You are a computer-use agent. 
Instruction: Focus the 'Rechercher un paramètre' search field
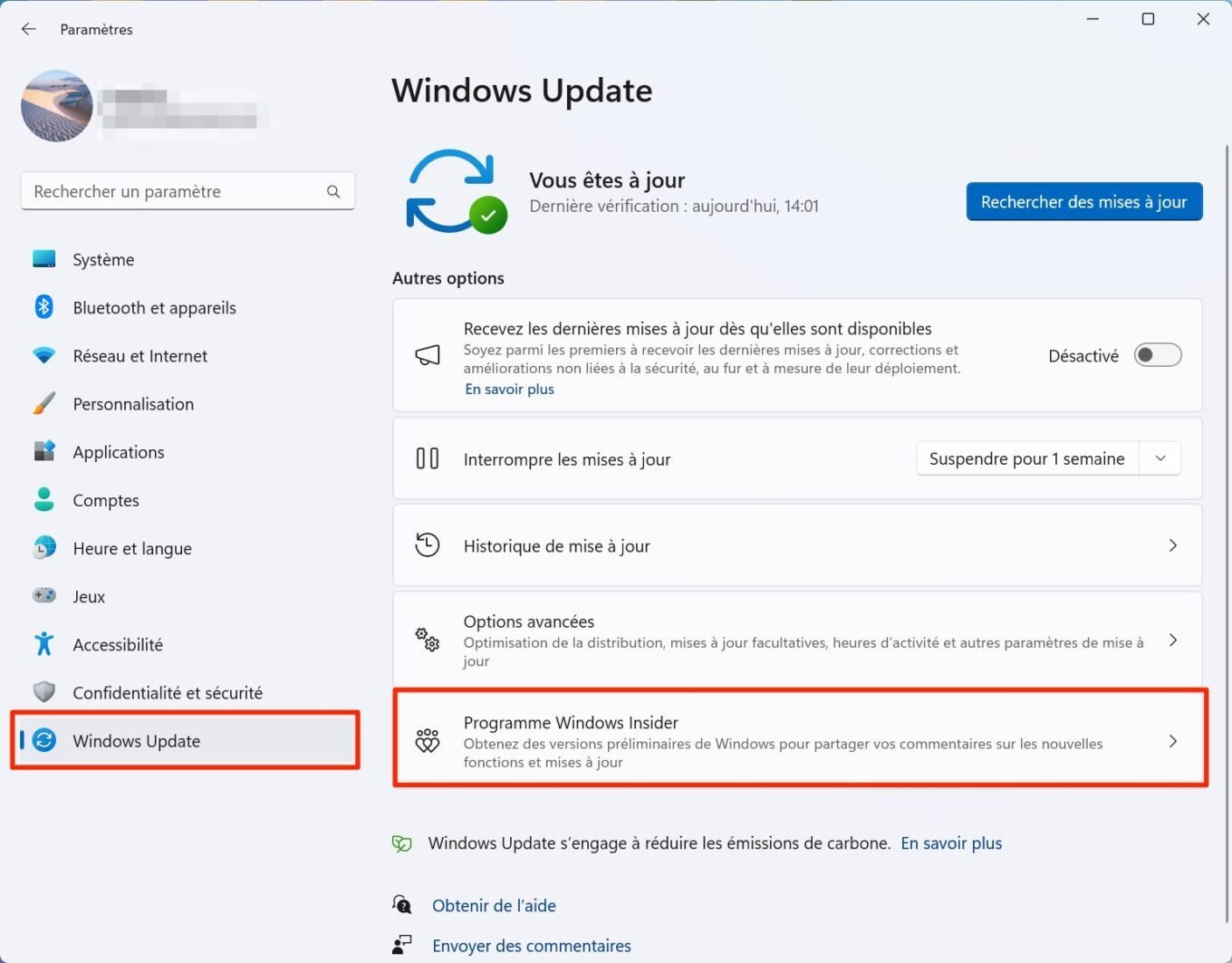(x=188, y=191)
